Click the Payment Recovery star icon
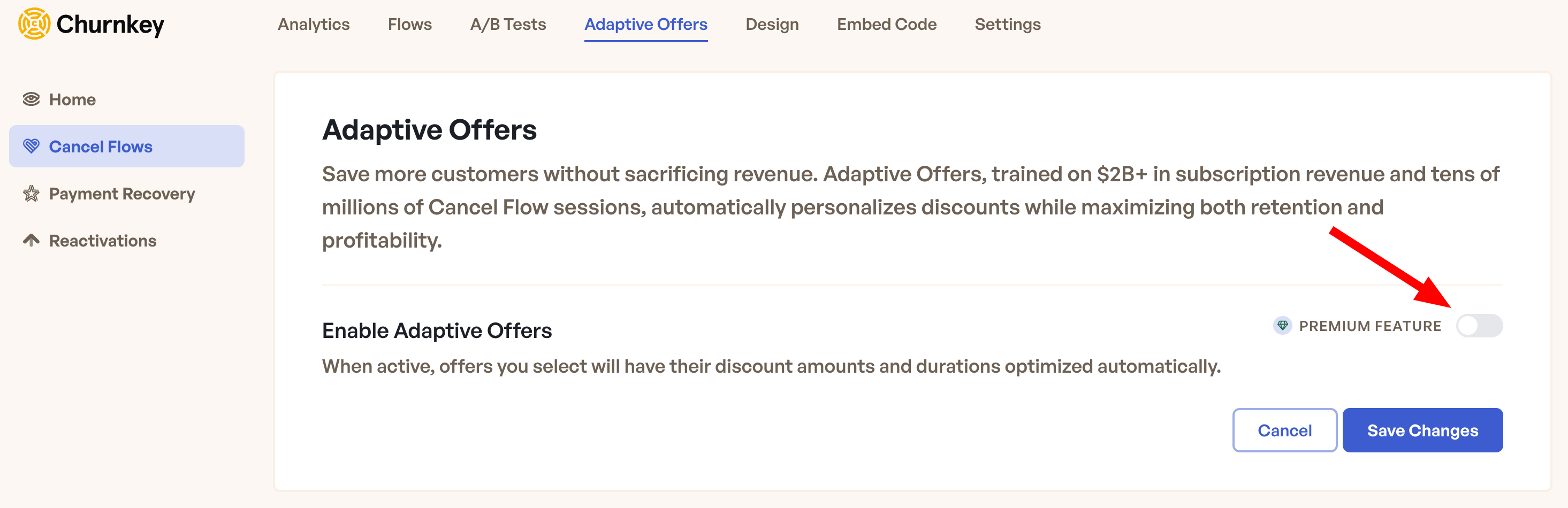 tap(31, 193)
